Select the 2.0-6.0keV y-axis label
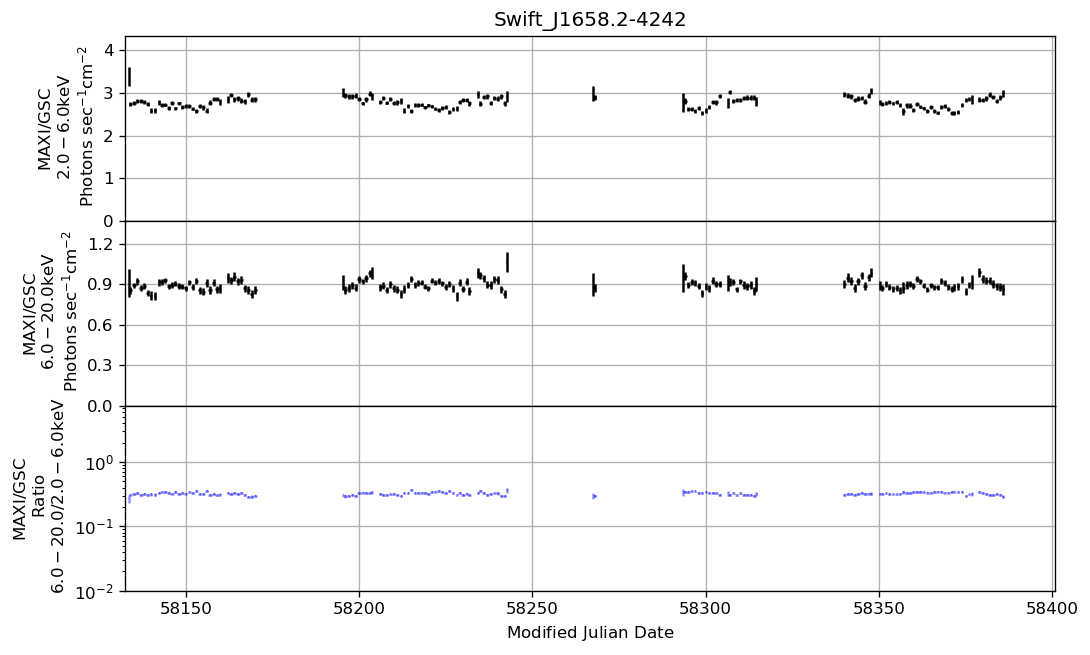The width and height of the screenshot is (1090, 655). pyautogui.click(x=65, y=127)
